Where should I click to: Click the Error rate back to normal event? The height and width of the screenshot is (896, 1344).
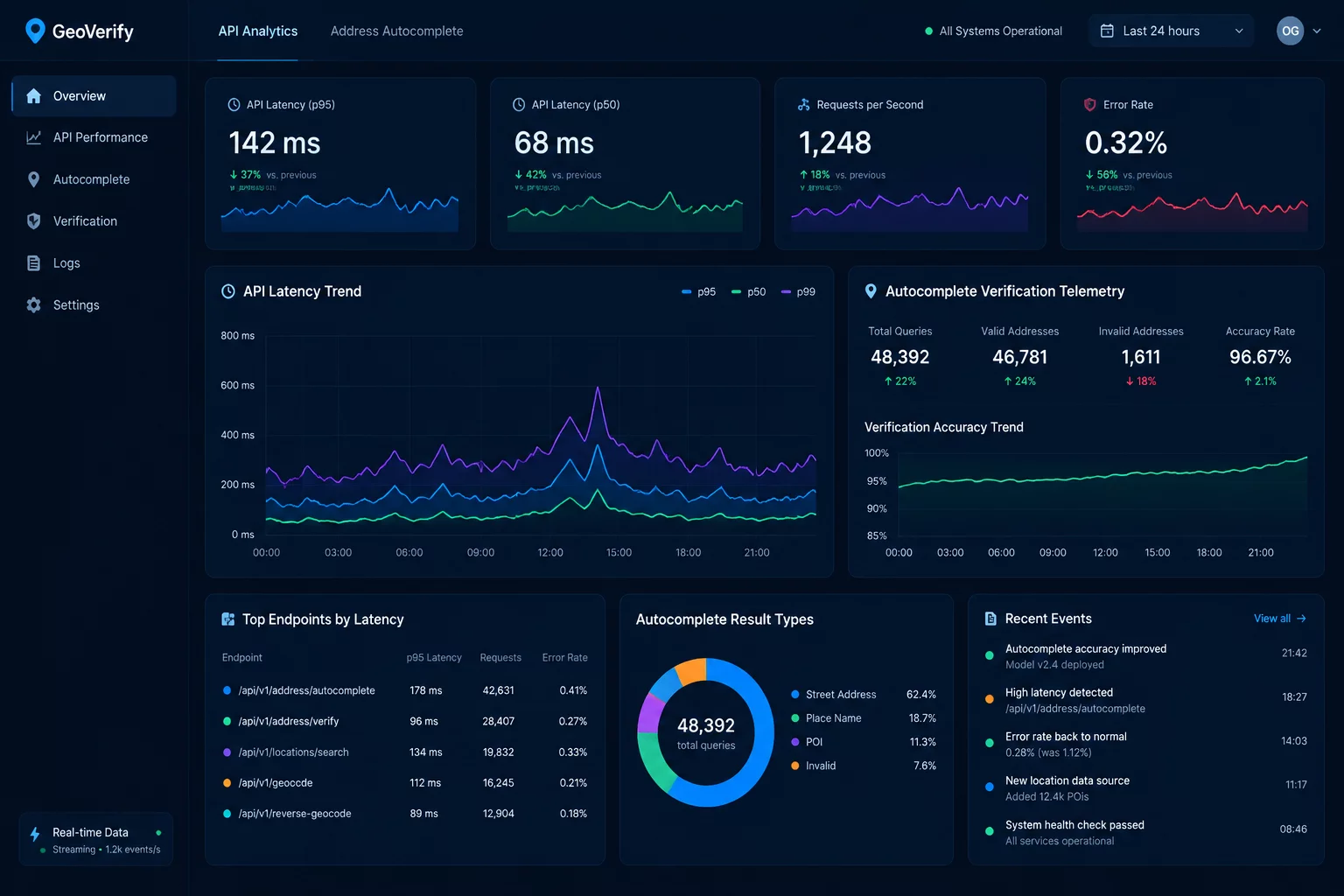coord(1146,744)
